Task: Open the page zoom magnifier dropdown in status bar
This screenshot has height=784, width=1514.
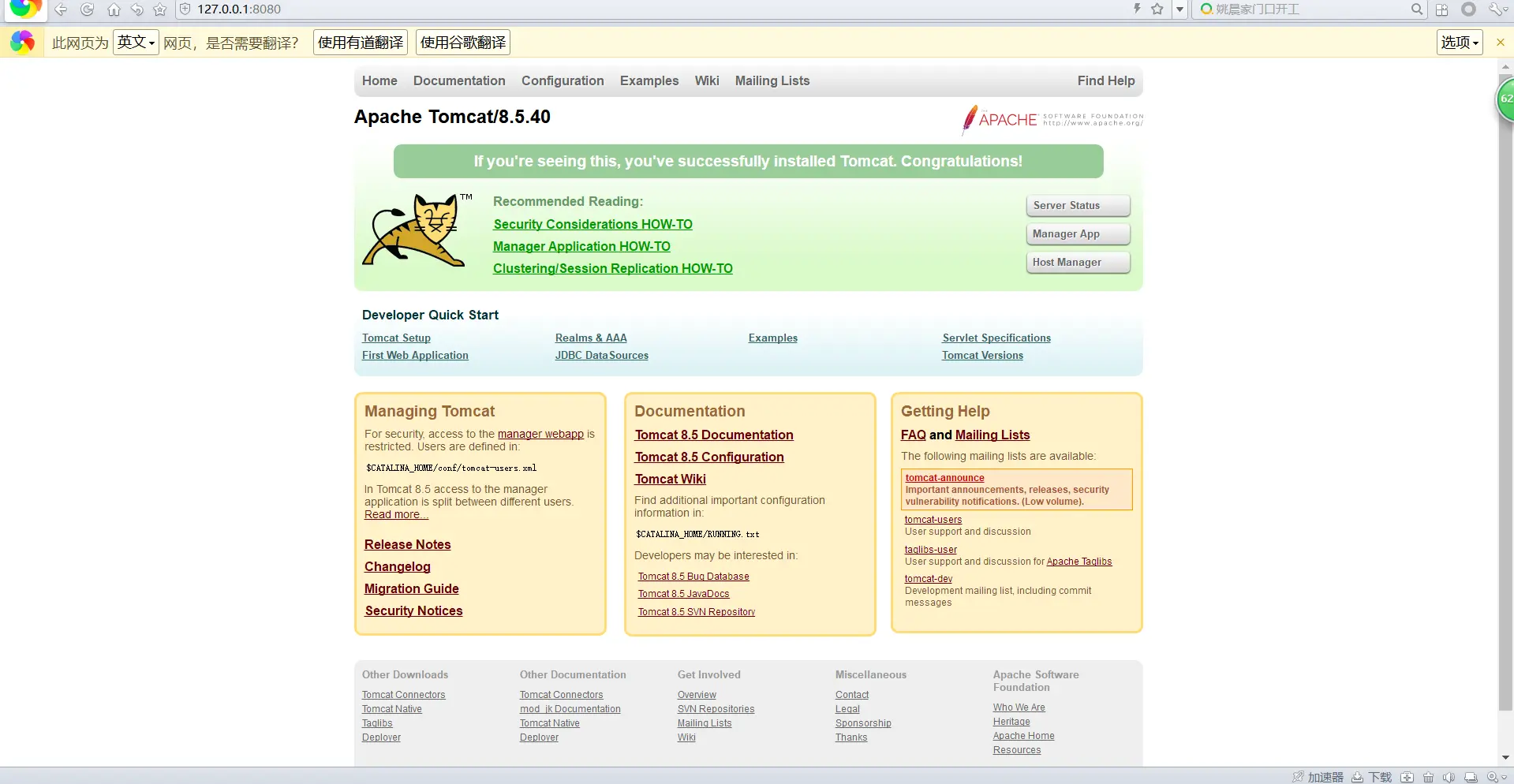Action: click(x=1497, y=777)
